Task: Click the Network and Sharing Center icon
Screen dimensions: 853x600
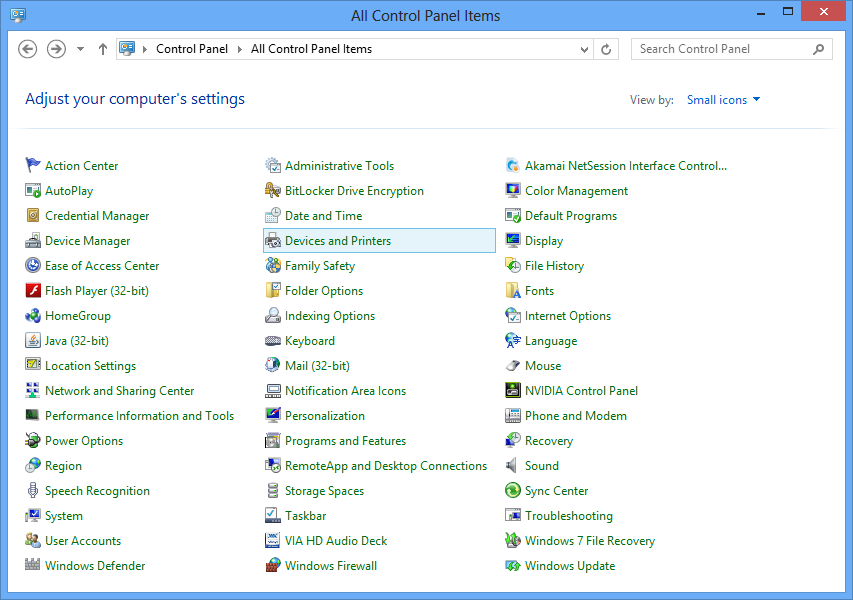Action: click(33, 391)
